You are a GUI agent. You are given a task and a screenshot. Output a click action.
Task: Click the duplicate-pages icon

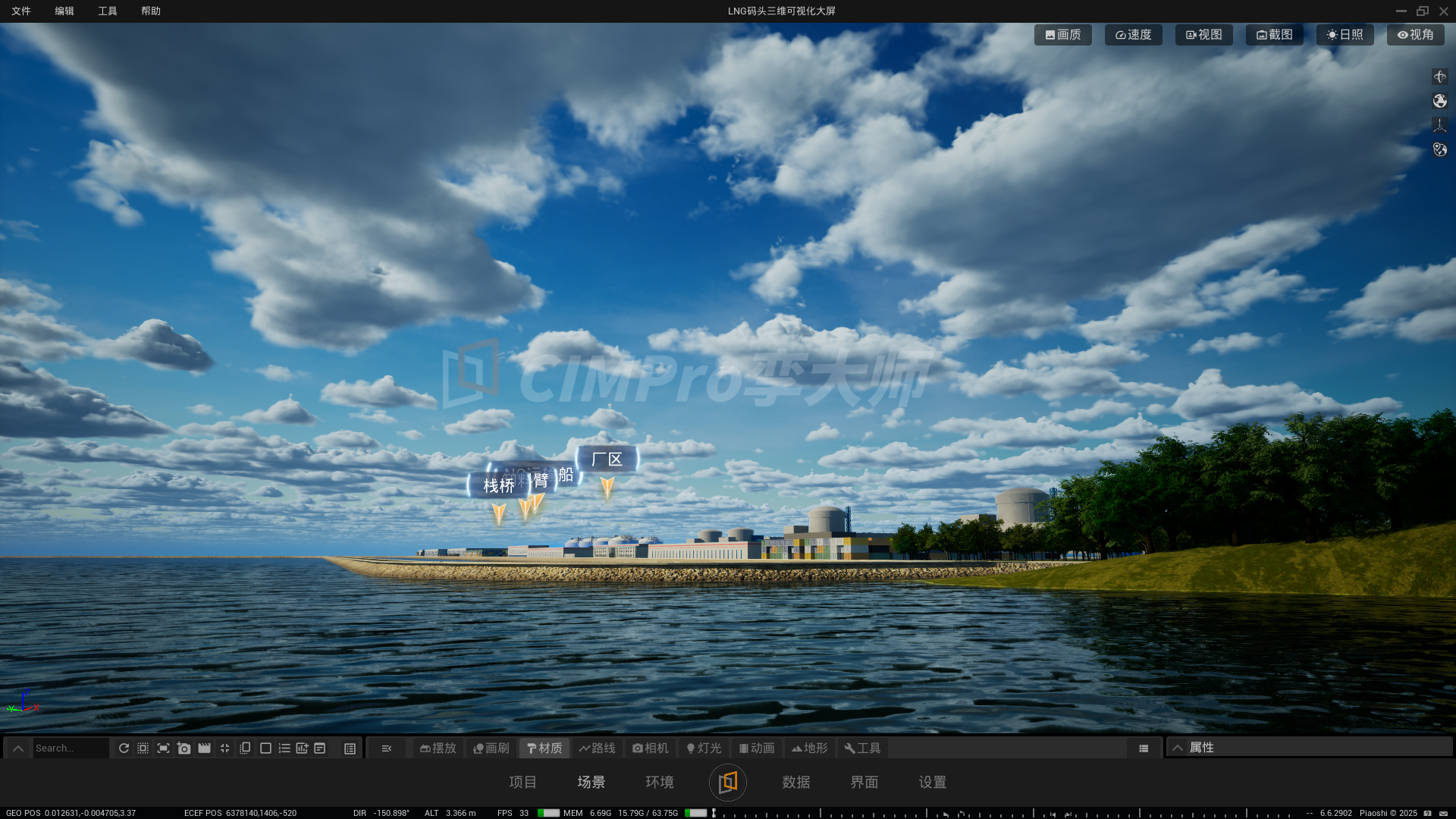245,748
